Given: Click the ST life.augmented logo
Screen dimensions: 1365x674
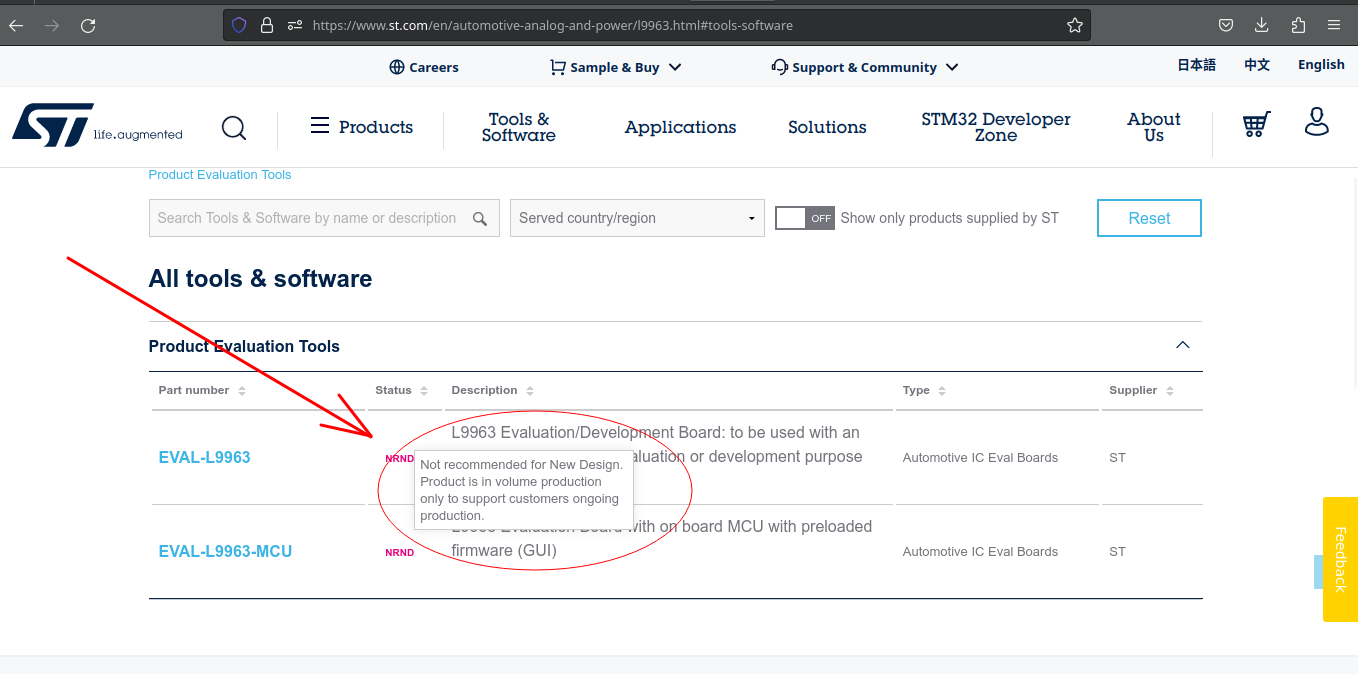Looking at the screenshot, I should pyautogui.click(x=95, y=124).
